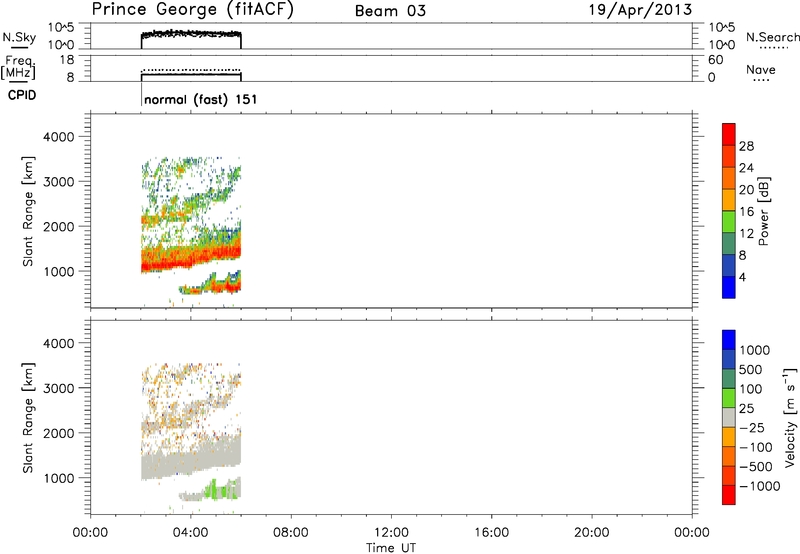Viewport: 800px width, 554px height.
Task: Click the light green velocity colorbar segment
Action: point(729,398)
